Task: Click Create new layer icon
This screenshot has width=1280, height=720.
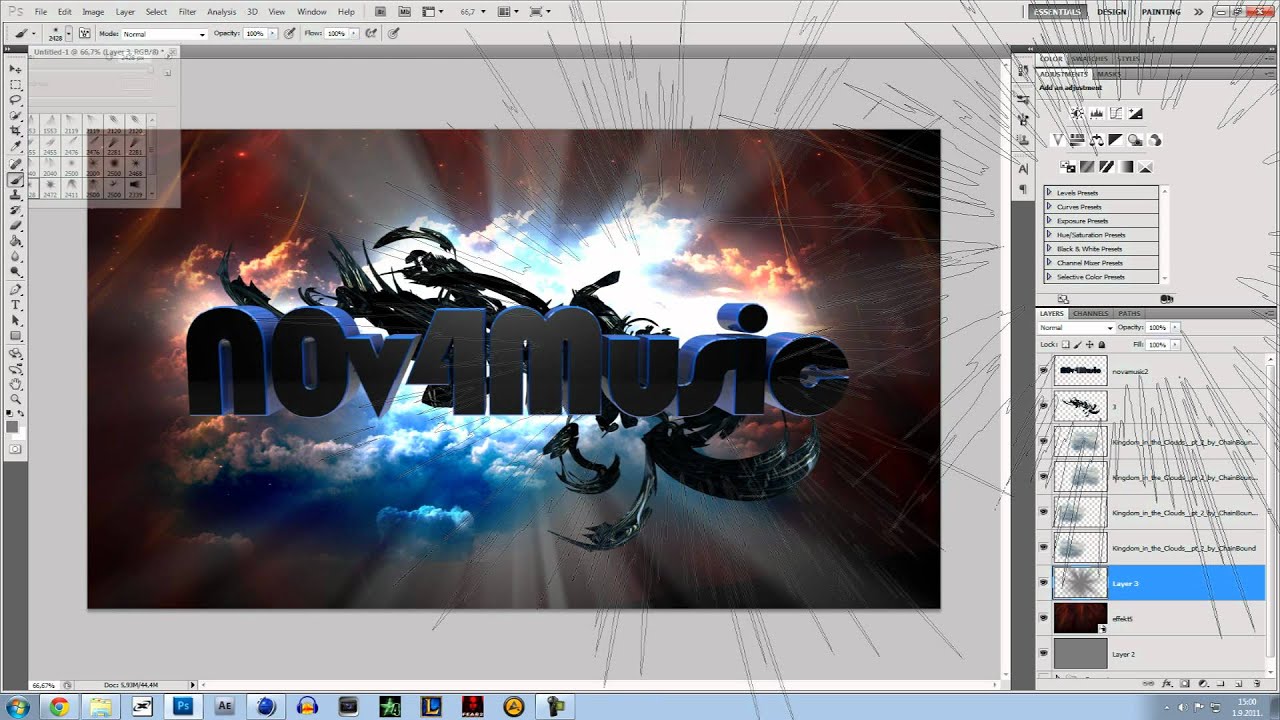Action: click(1238, 683)
